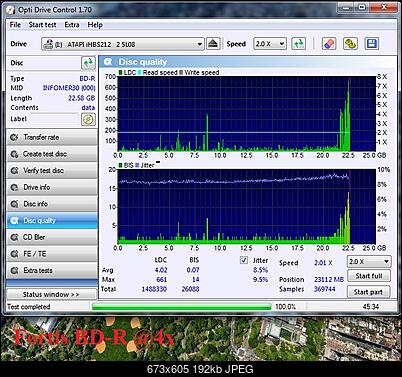
Task: Click the Position value 23112 MB
Action: point(329,280)
